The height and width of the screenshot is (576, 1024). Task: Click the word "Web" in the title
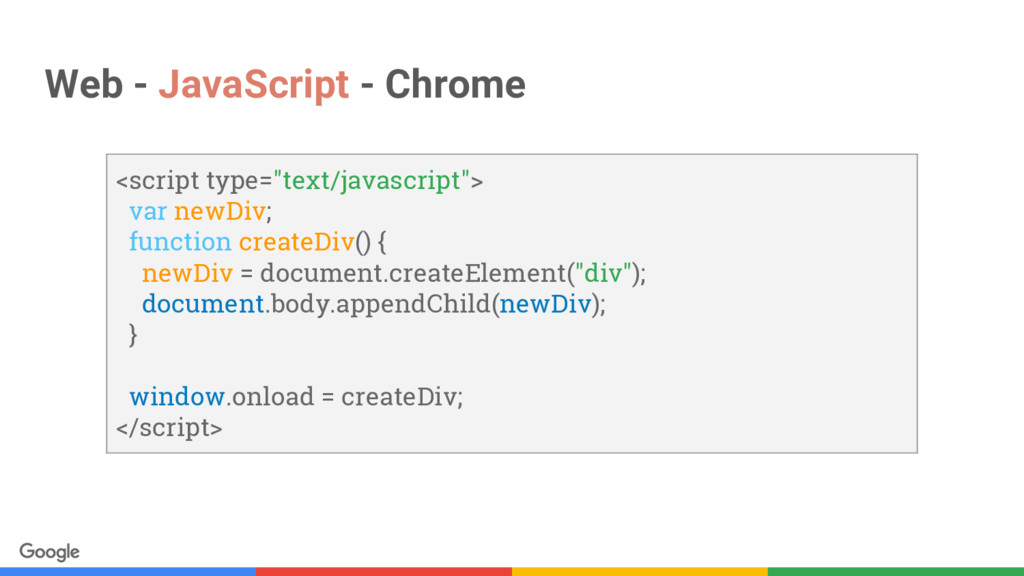pyautogui.click(x=84, y=84)
